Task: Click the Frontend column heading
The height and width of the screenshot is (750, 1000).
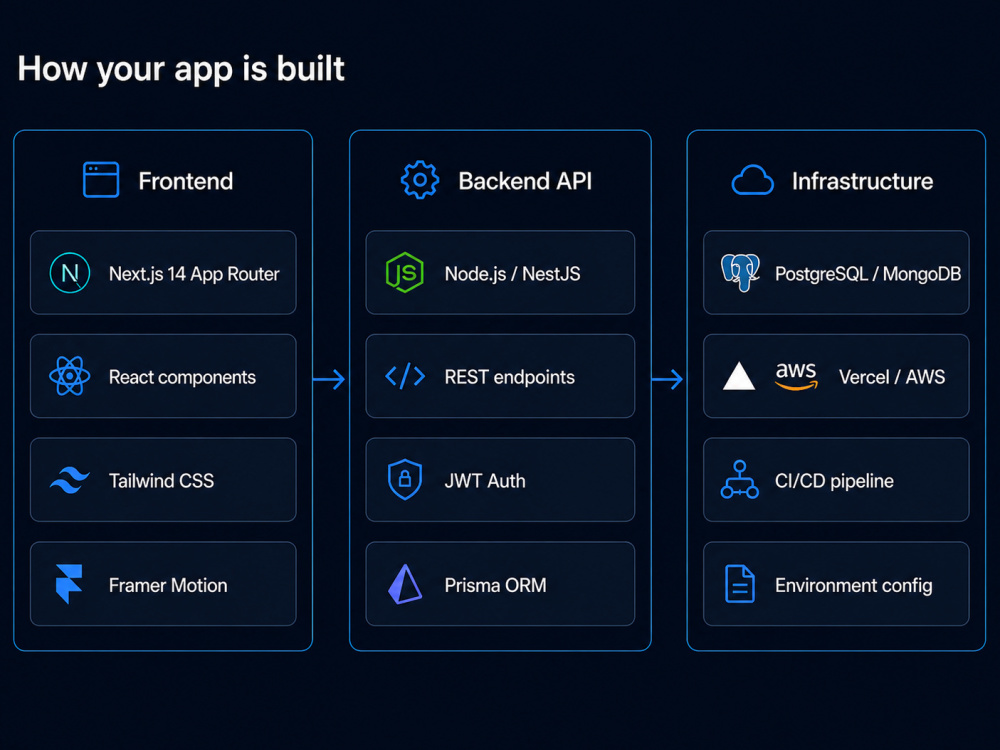Action: pos(186,181)
